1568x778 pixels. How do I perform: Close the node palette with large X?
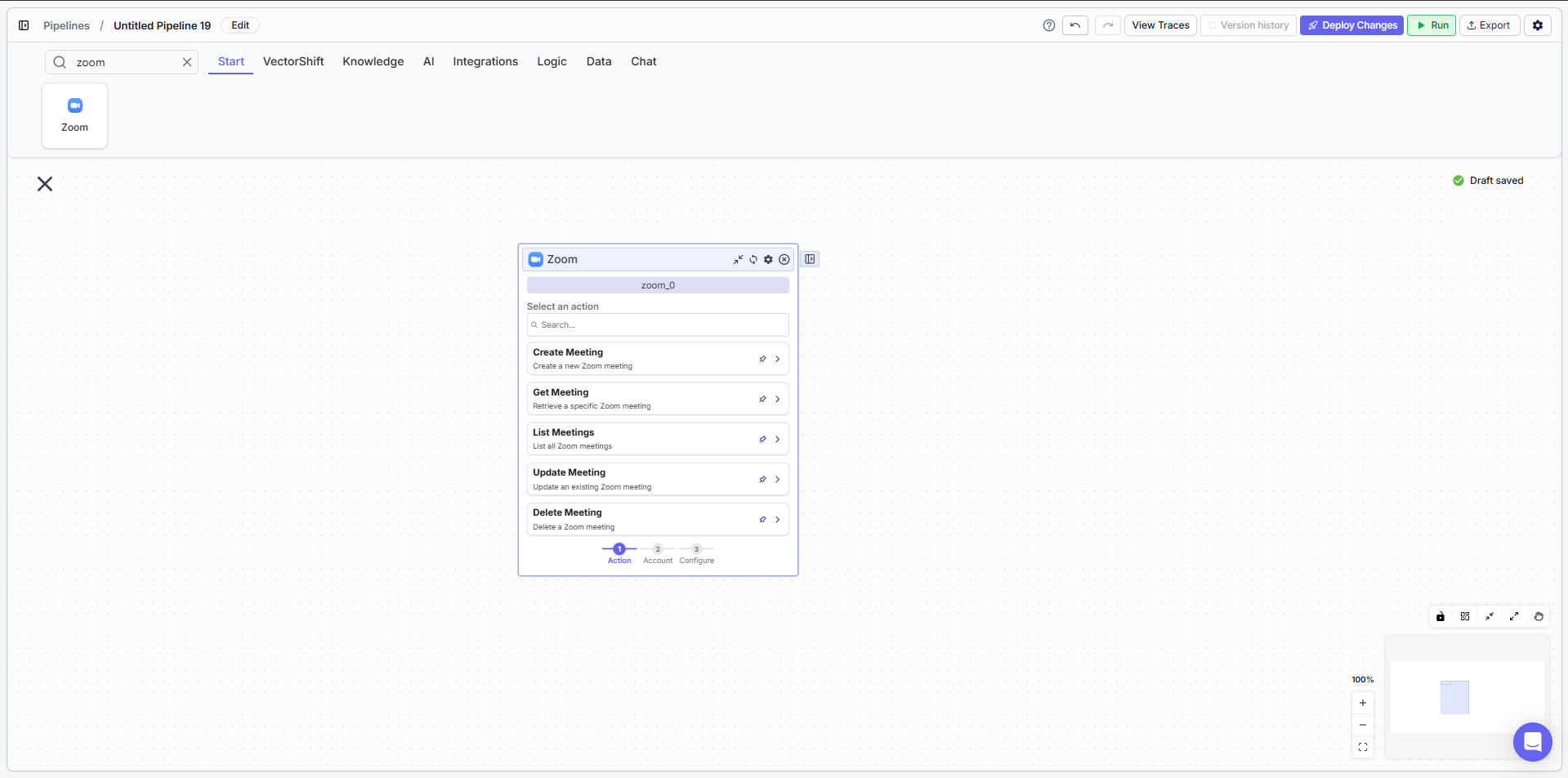coord(45,184)
